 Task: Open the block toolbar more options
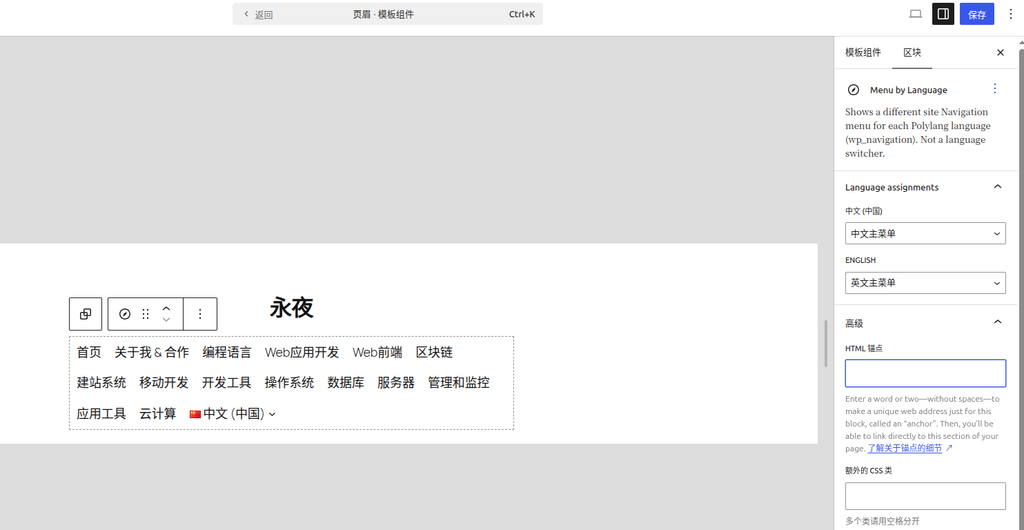click(200, 314)
